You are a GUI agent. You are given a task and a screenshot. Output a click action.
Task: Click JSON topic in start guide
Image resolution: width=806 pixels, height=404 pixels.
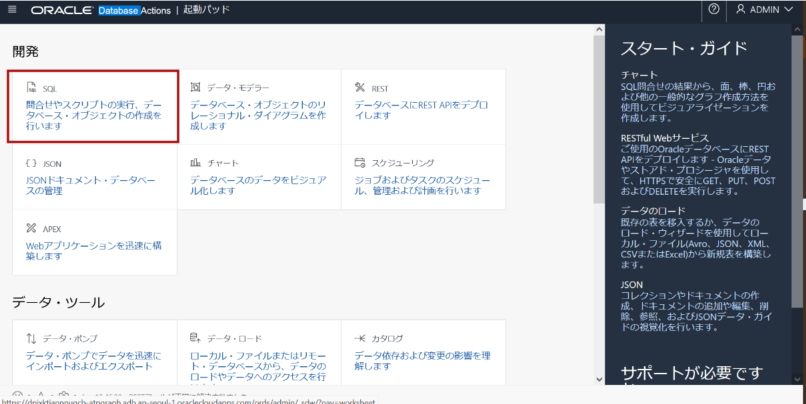pyautogui.click(x=632, y=285)
